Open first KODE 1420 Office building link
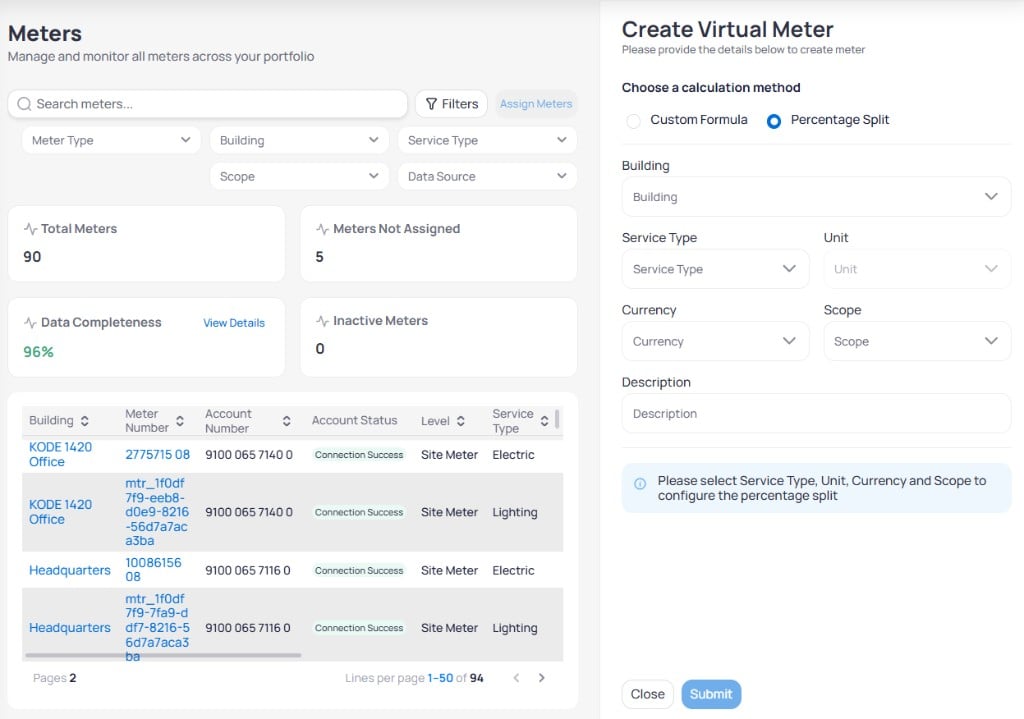The width and height of the screenshot is (1024, 719). [x=60, y=455]
